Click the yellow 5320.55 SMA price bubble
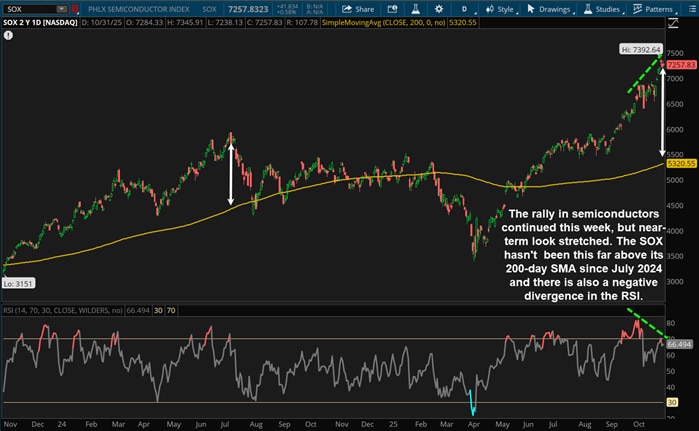The width and height of the screenshot is (699, 431). pos(682,164)
